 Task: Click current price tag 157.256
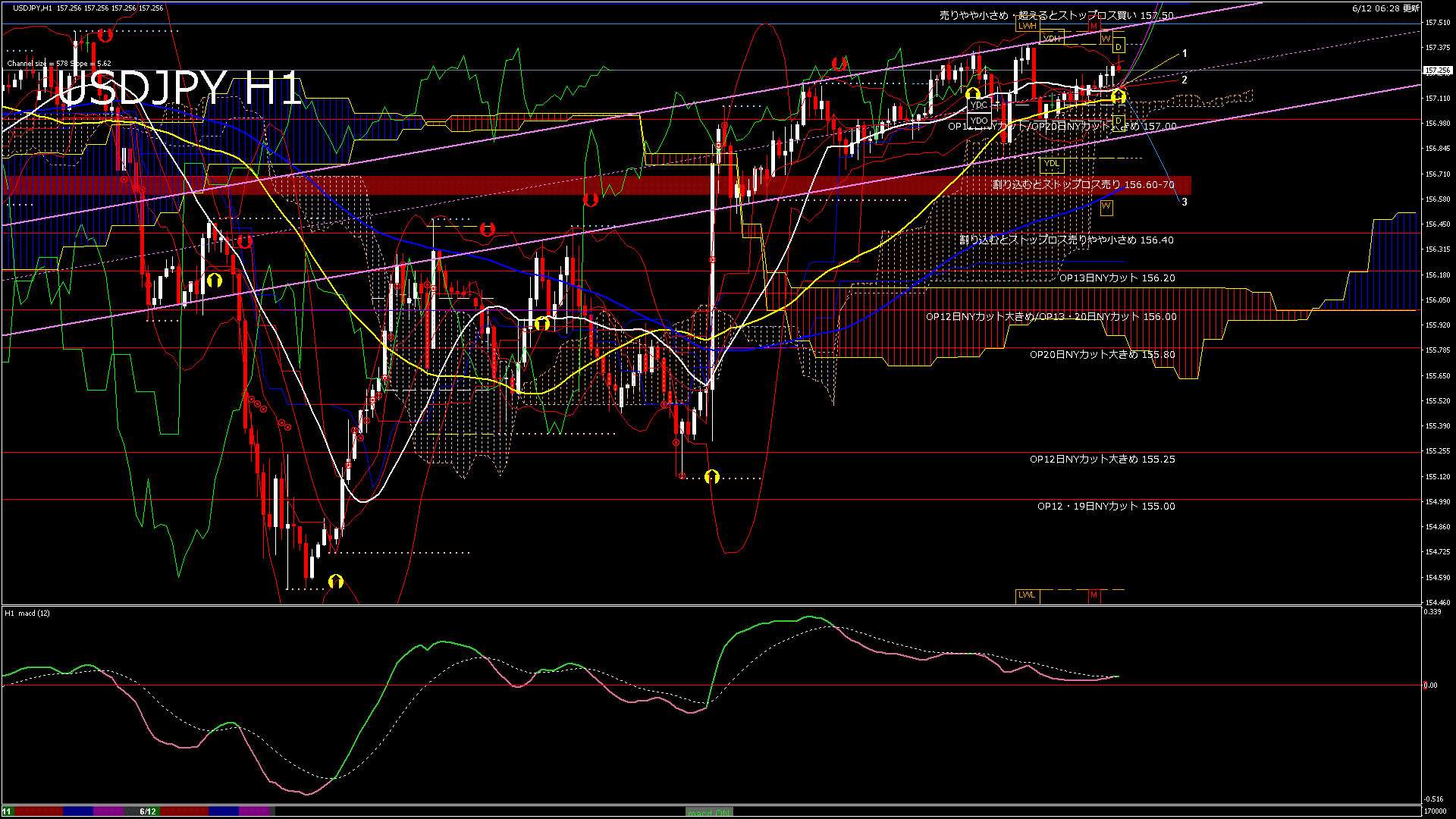point(1437,71)
